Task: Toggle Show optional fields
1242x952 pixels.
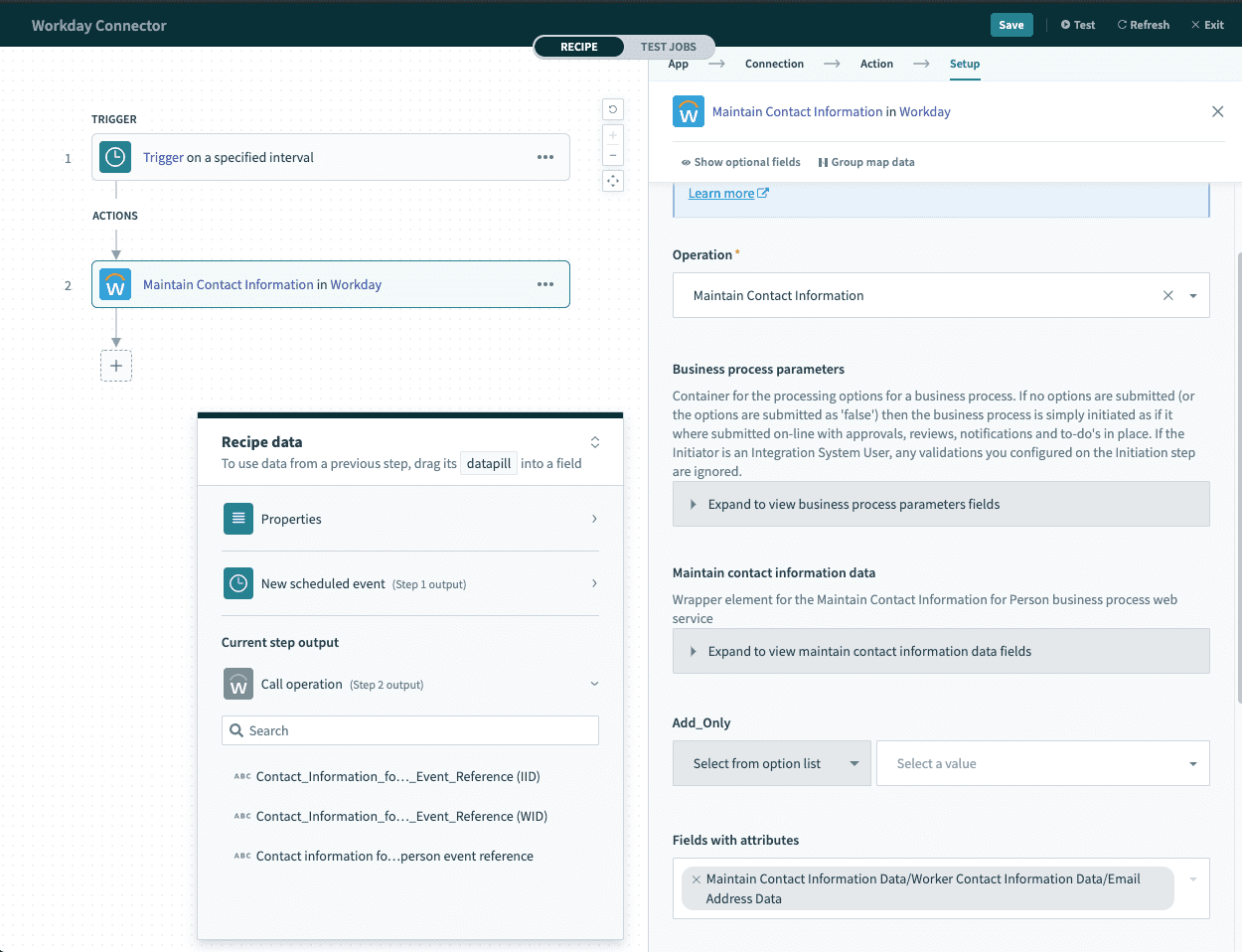Action: click(x=740, y=162)
